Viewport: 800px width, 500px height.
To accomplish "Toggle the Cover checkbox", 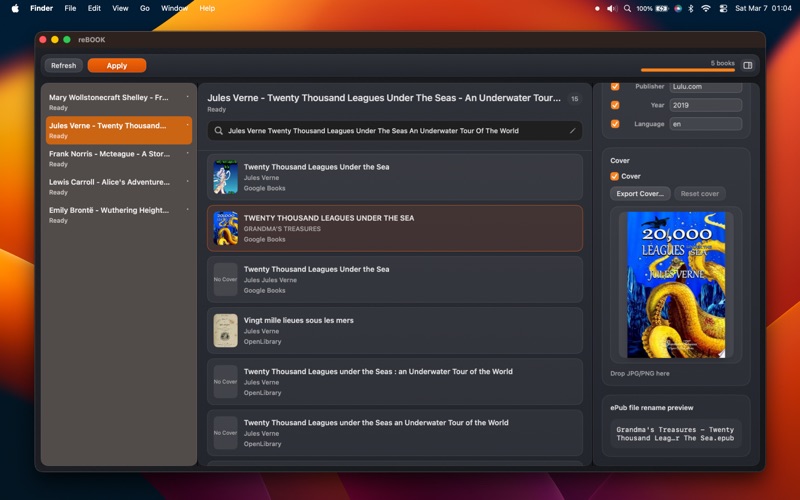I will pos(614,176).
